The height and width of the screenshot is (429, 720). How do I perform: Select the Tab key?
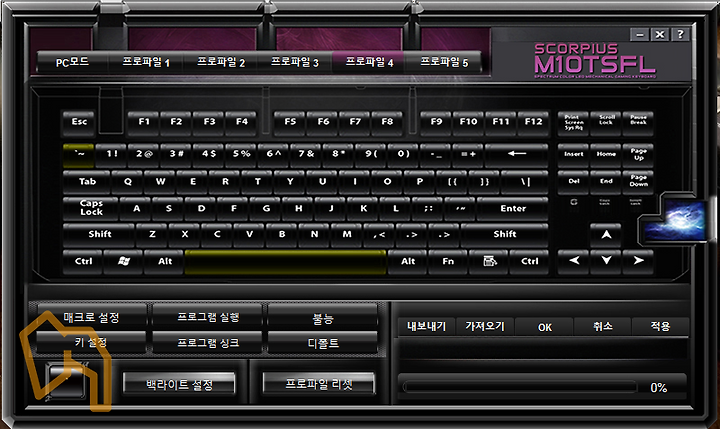pyautogui.click(x=87, y=182)
